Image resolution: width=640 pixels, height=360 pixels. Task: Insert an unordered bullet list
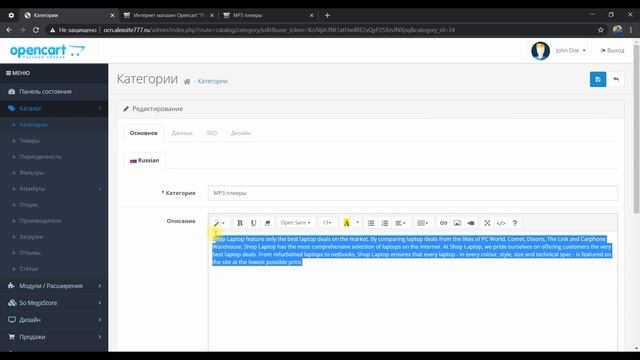(x=371, y=223)
